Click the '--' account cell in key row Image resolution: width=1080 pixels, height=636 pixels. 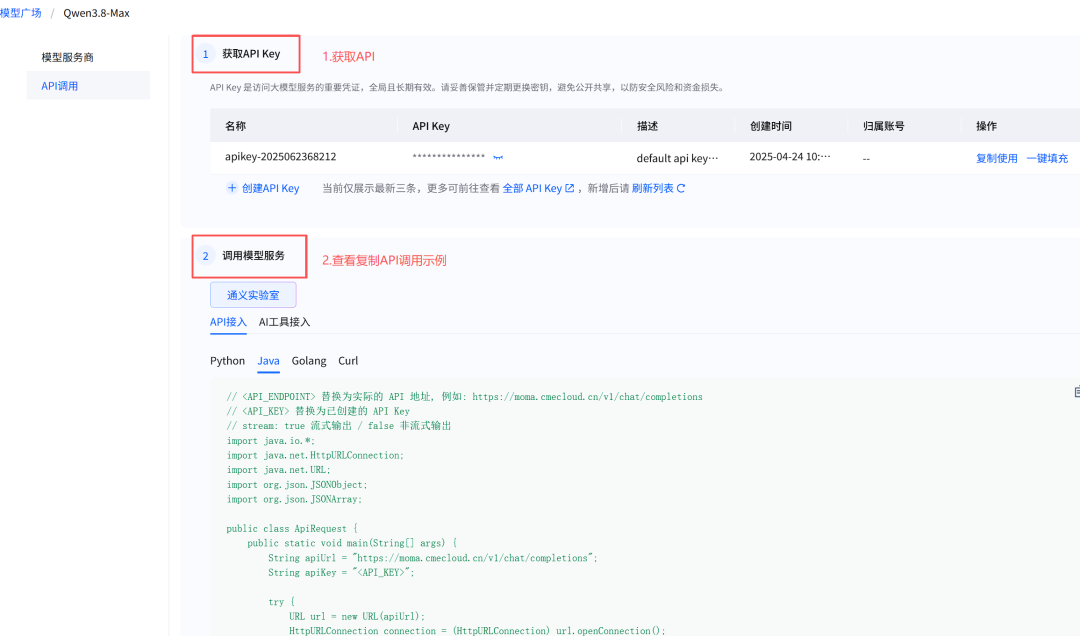pyautogui.click(x=866, y=158)
